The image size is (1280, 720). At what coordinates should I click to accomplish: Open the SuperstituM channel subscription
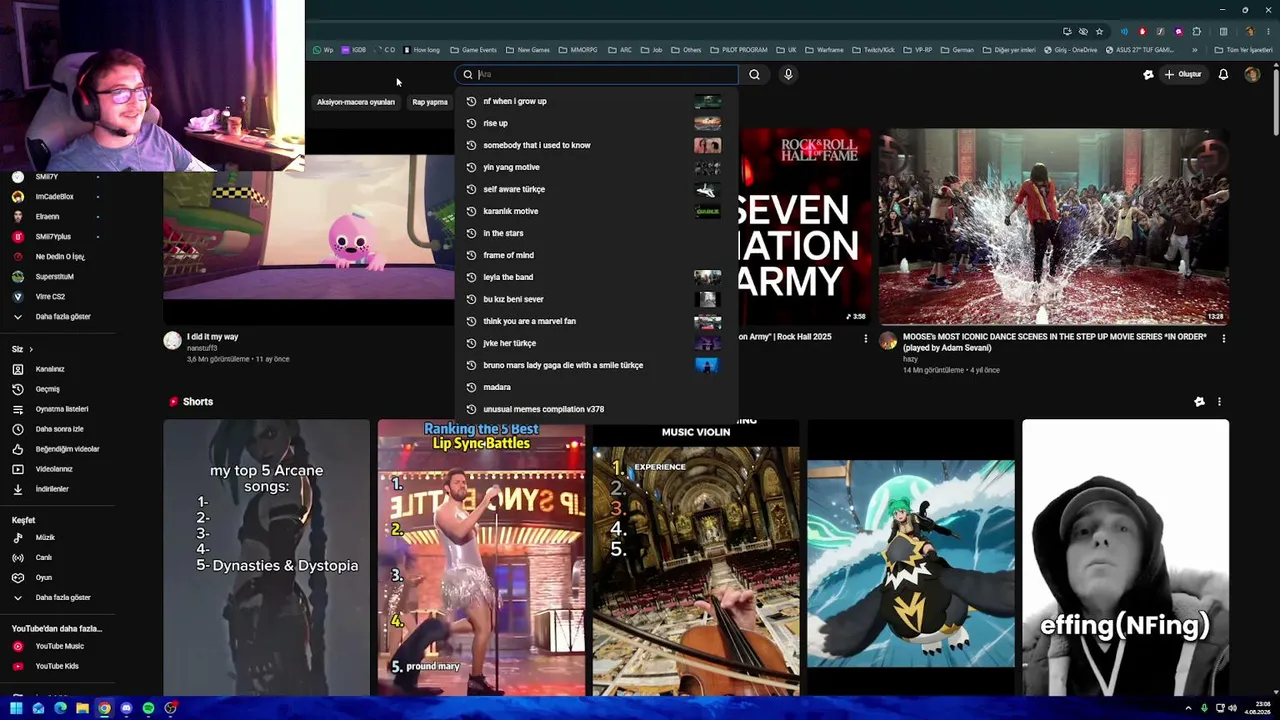[x=57, y=277]
